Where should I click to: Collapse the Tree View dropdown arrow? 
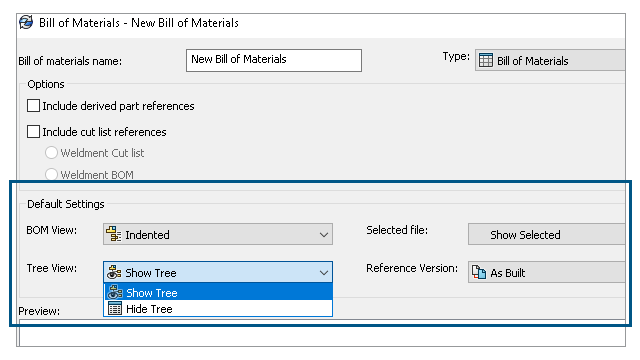tap(324, 273)
